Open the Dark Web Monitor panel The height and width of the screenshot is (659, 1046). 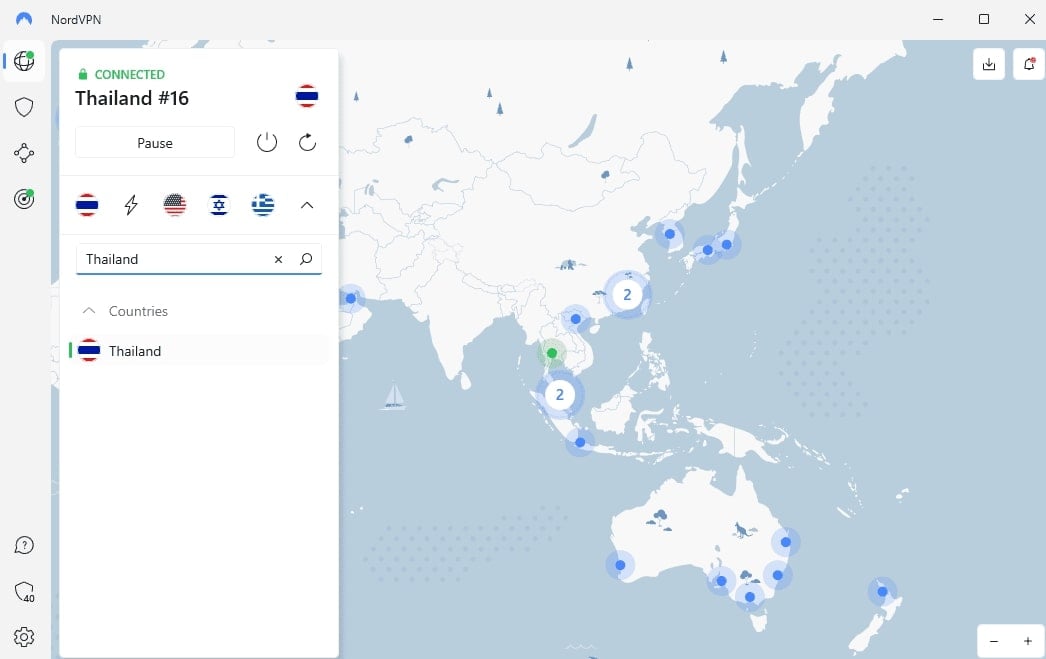coord(24,200)
